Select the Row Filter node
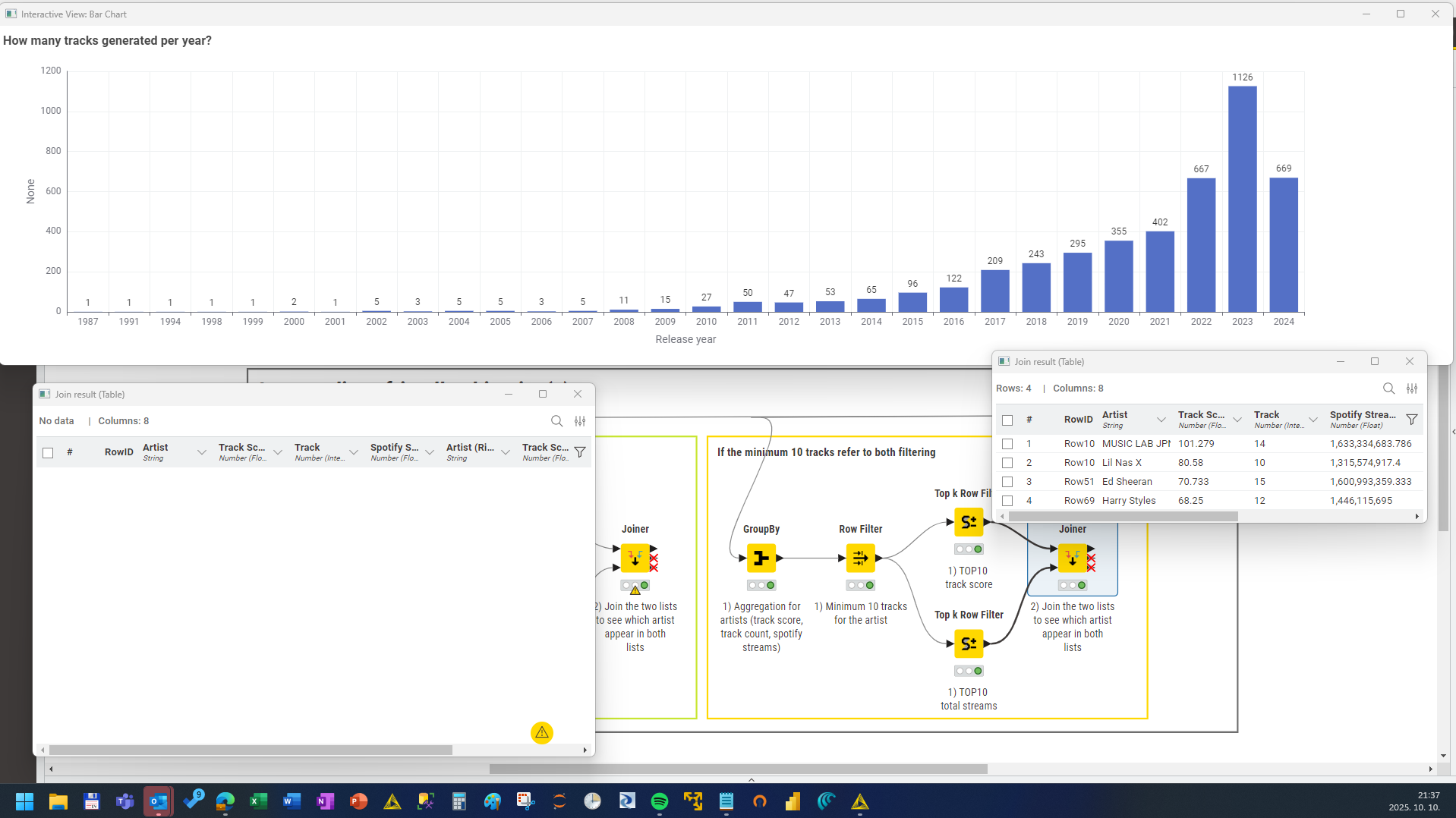 point(860,558)
